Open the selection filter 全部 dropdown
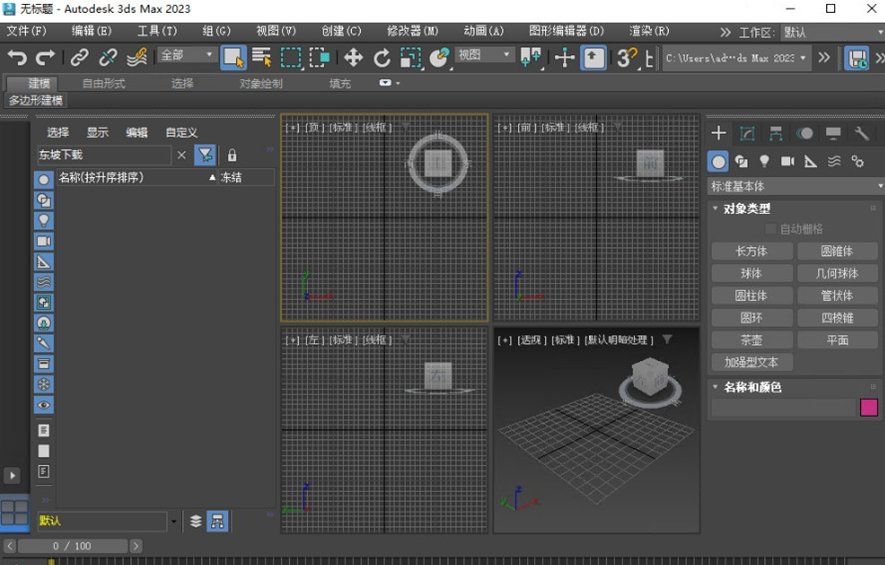The image size is (885, 565). click(x=187, y=55)
